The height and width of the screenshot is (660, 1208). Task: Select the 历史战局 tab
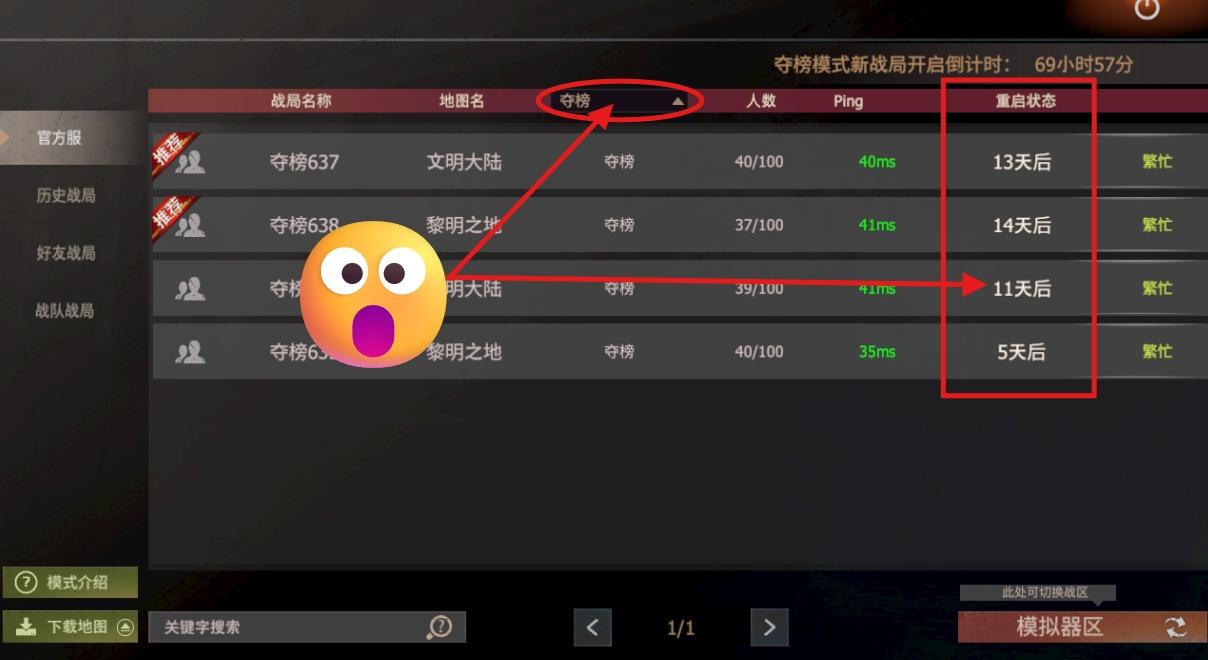click(66, 196)
